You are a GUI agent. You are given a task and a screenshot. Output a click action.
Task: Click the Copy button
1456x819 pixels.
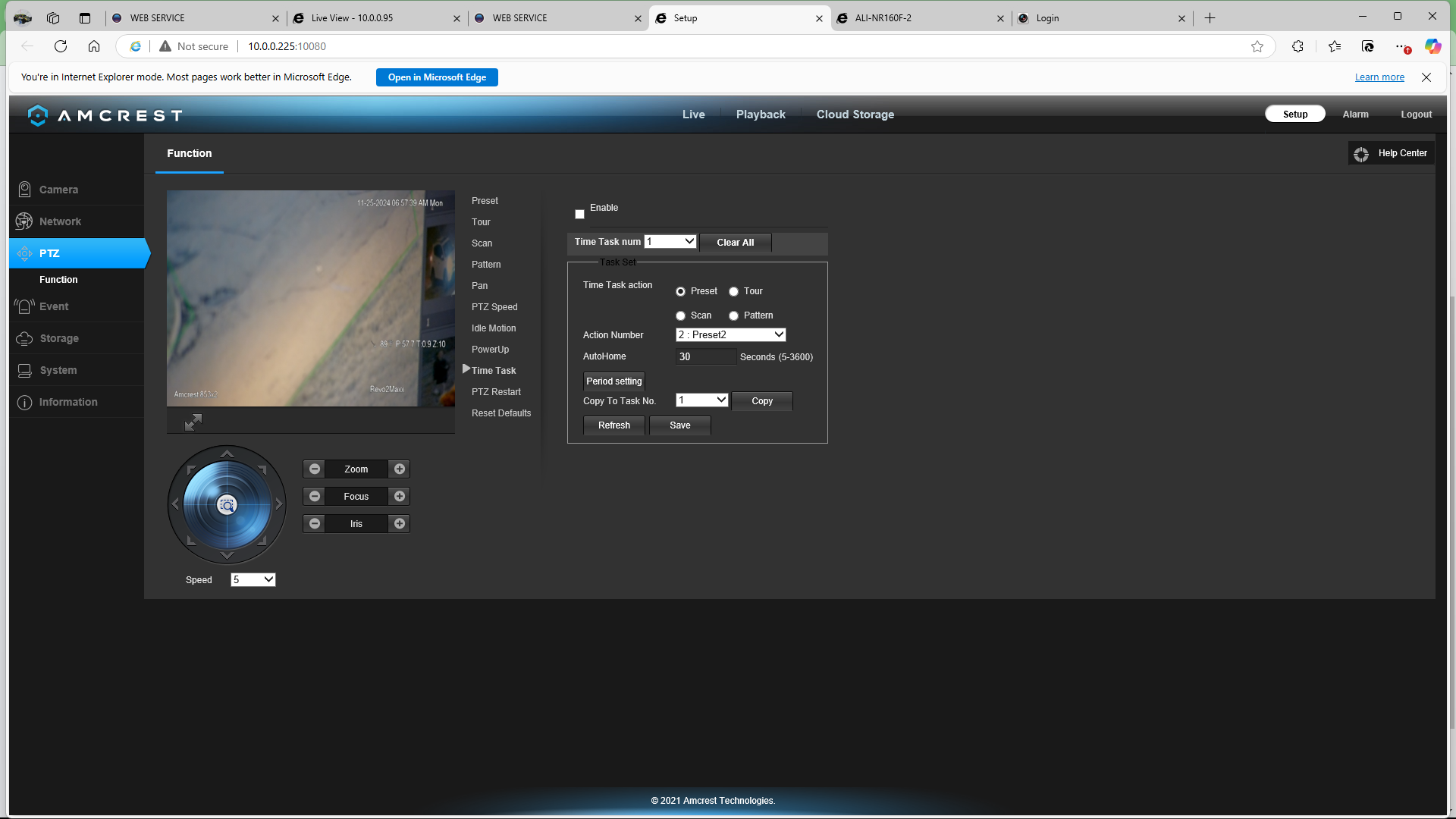762,401
